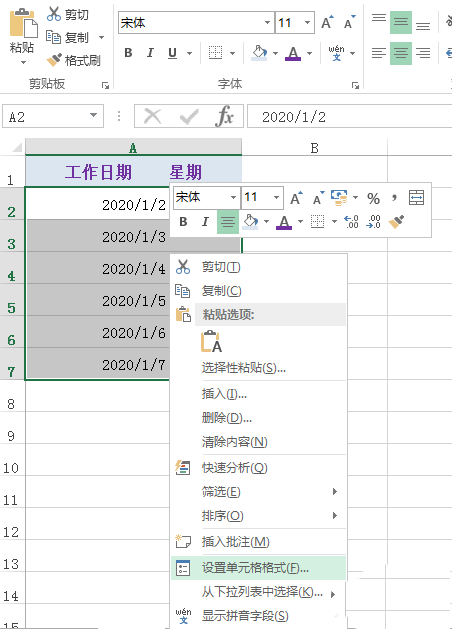Image resolution: width=452 pixels, height=629 pixels.
Task: Click the Copy icon in the ribbon clipboard group
Action: click(53, 37)
